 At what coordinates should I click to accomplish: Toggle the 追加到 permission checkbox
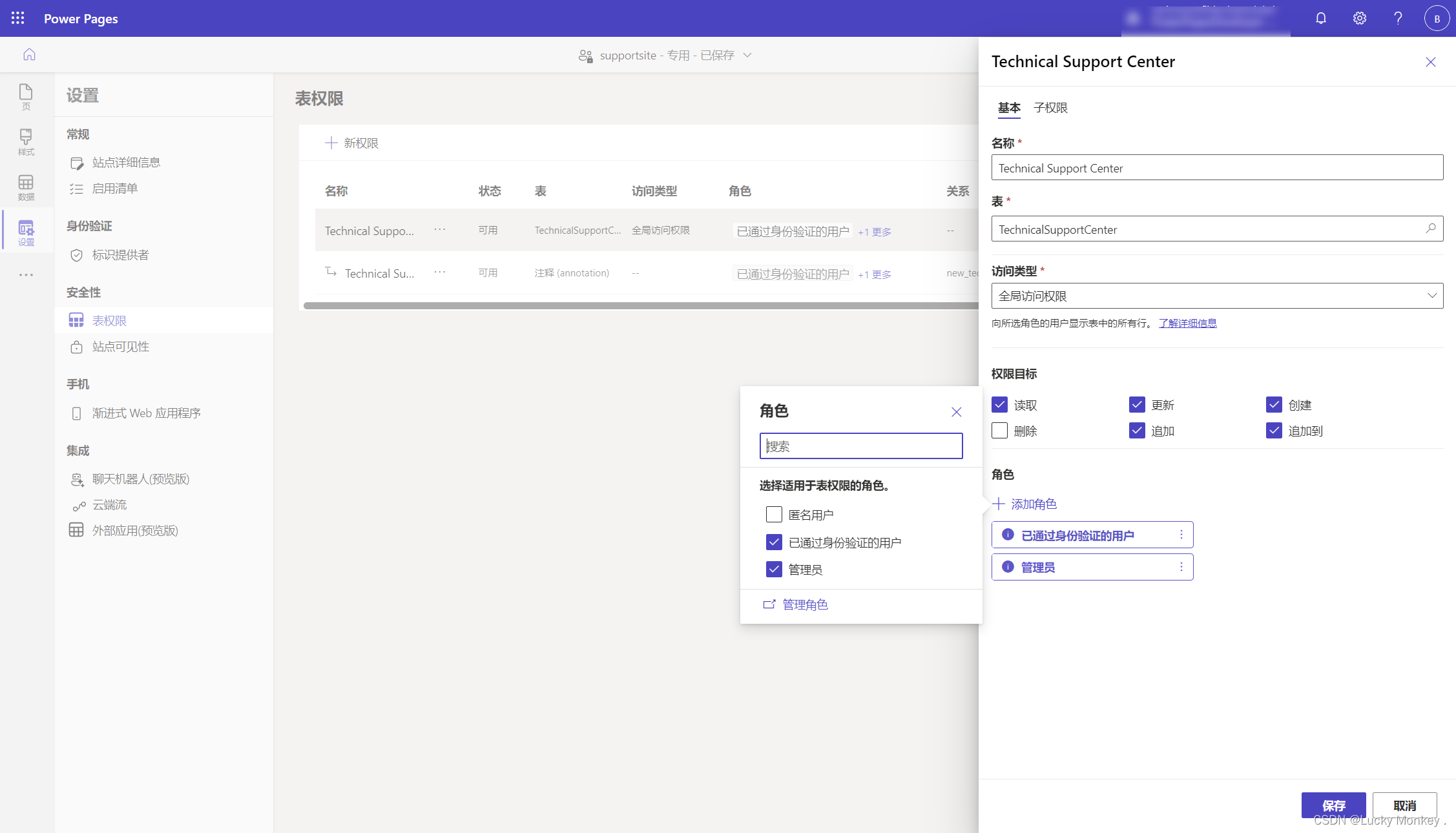click(1274, 431)
